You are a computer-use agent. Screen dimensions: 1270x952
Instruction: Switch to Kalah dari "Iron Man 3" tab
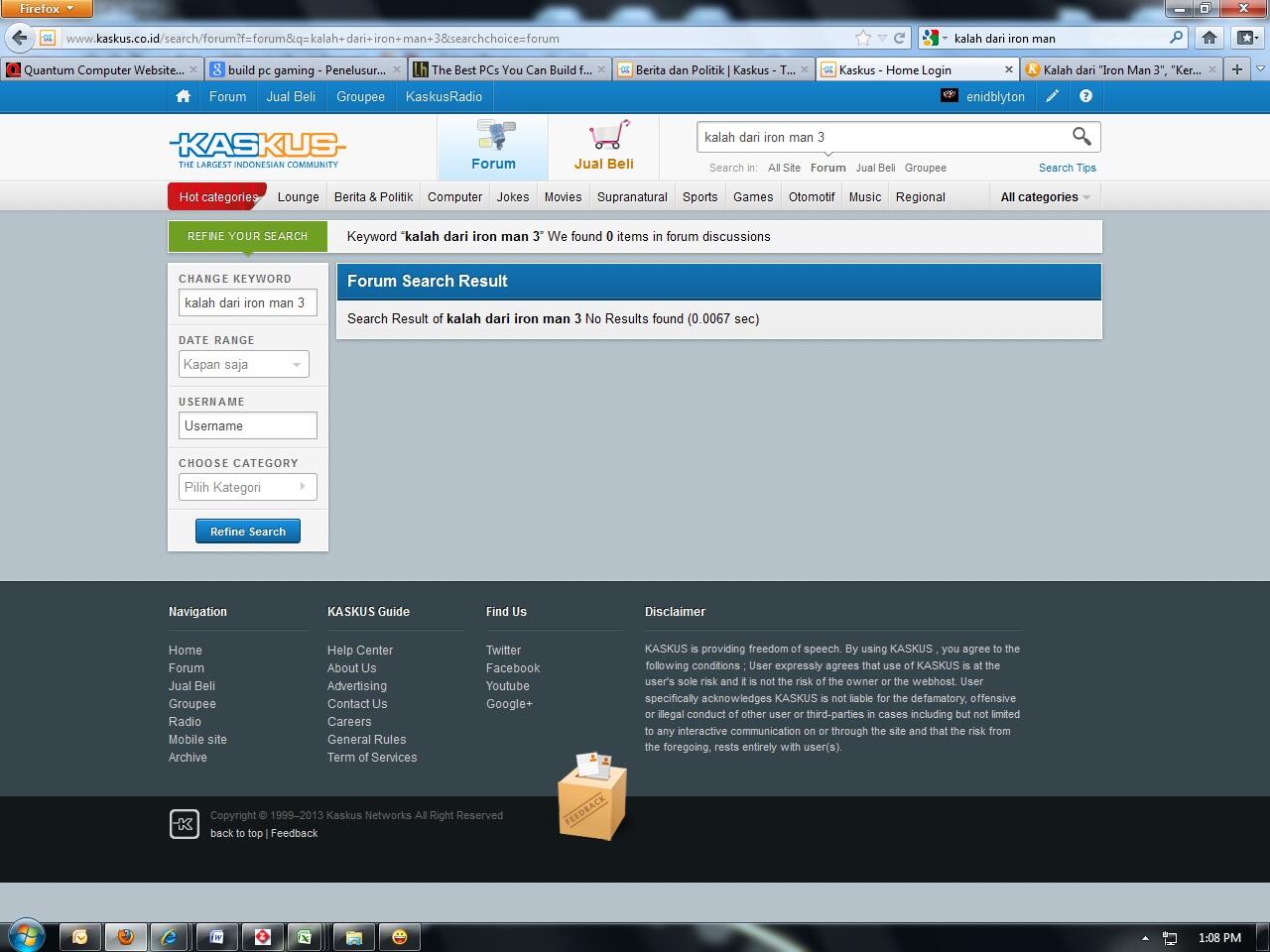point(1121,69)
